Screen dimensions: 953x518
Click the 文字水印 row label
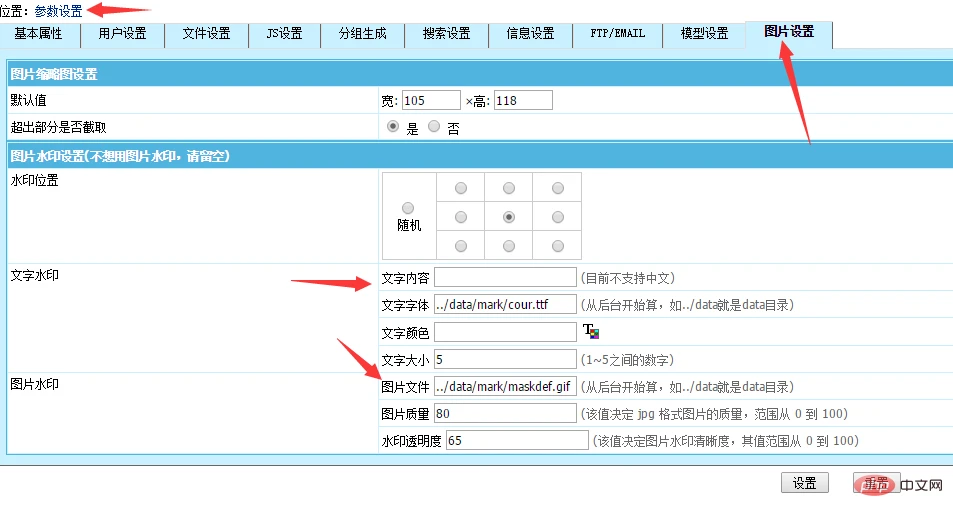tap(35, 275)
